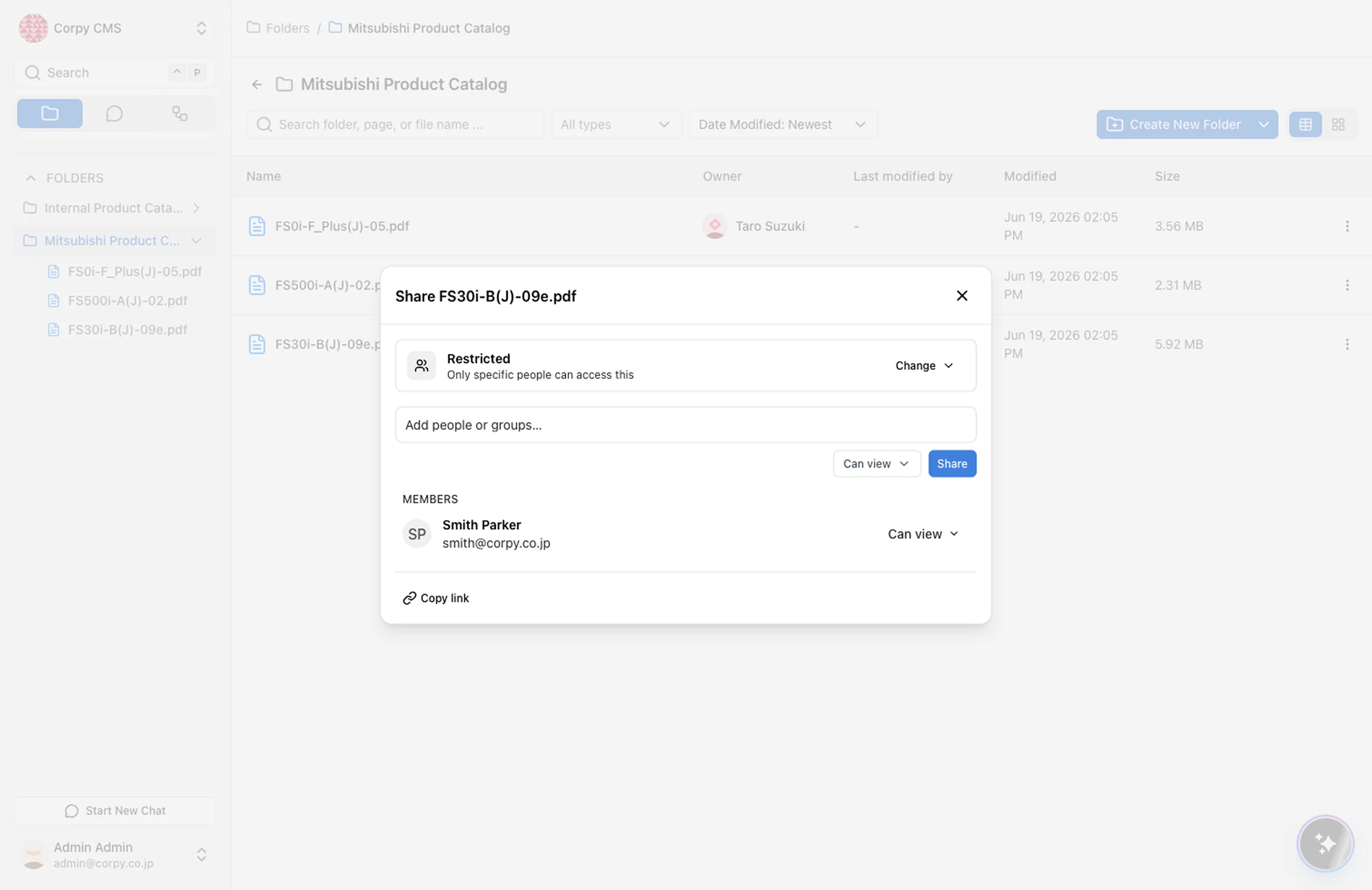Click the file icon for FS0i-F_Plus(J)-05.pdf row
This screenshot has width=1372, height=890.
tap(257, 226)
